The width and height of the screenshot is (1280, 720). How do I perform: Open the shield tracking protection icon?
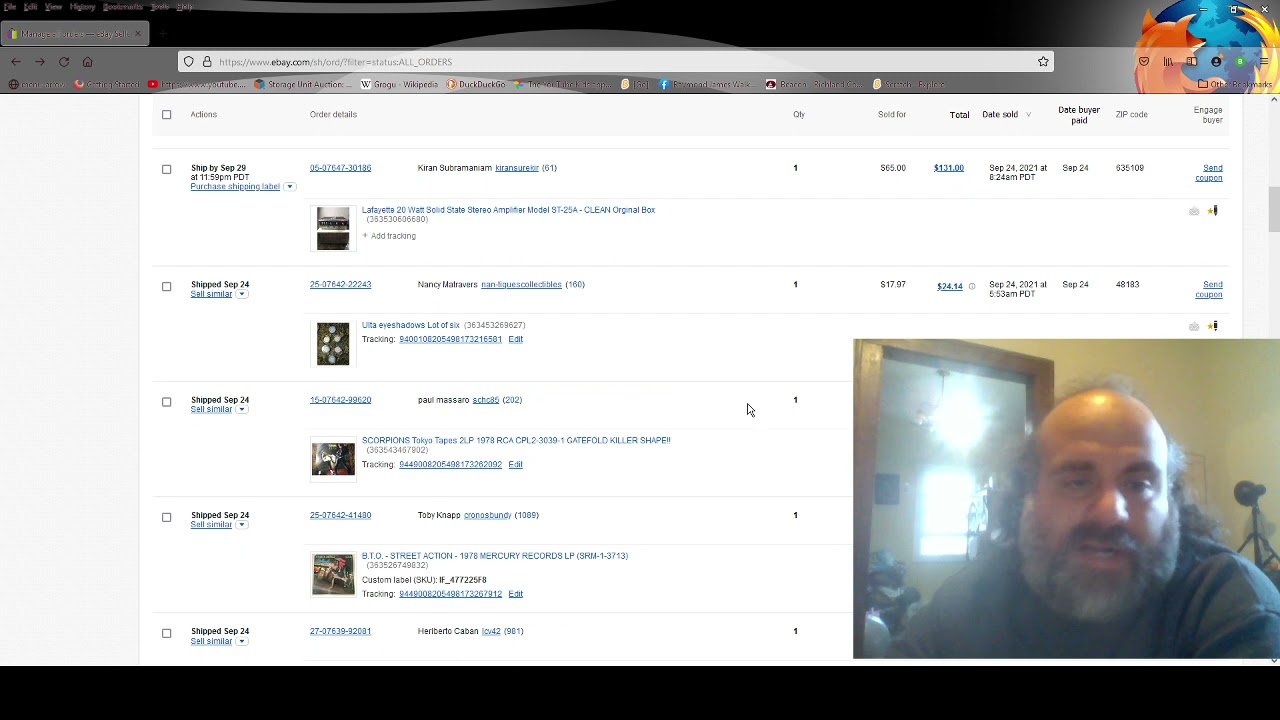coord(188,62)
